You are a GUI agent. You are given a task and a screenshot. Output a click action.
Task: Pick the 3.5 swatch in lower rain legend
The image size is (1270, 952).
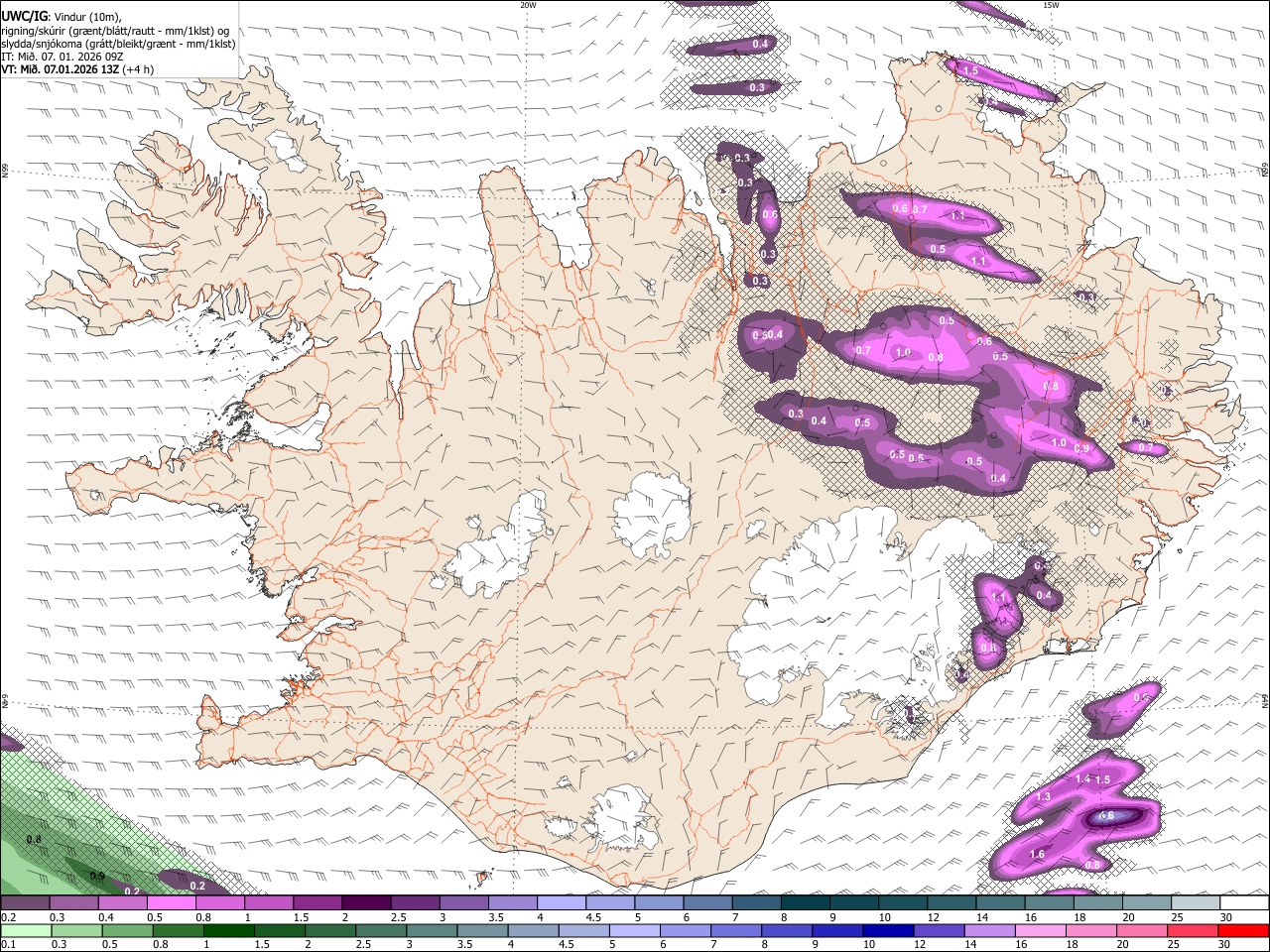(482, 930)
